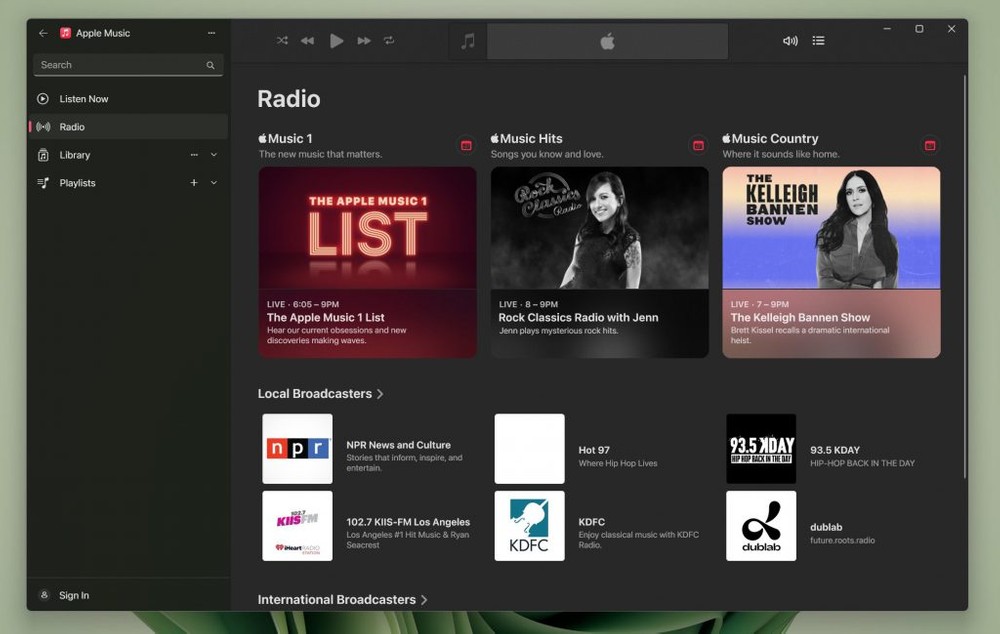The image size is (1000, 634).
Task: Select 93.5 KDAY station title
Action: pyautogui.click(x=835, y=450)
